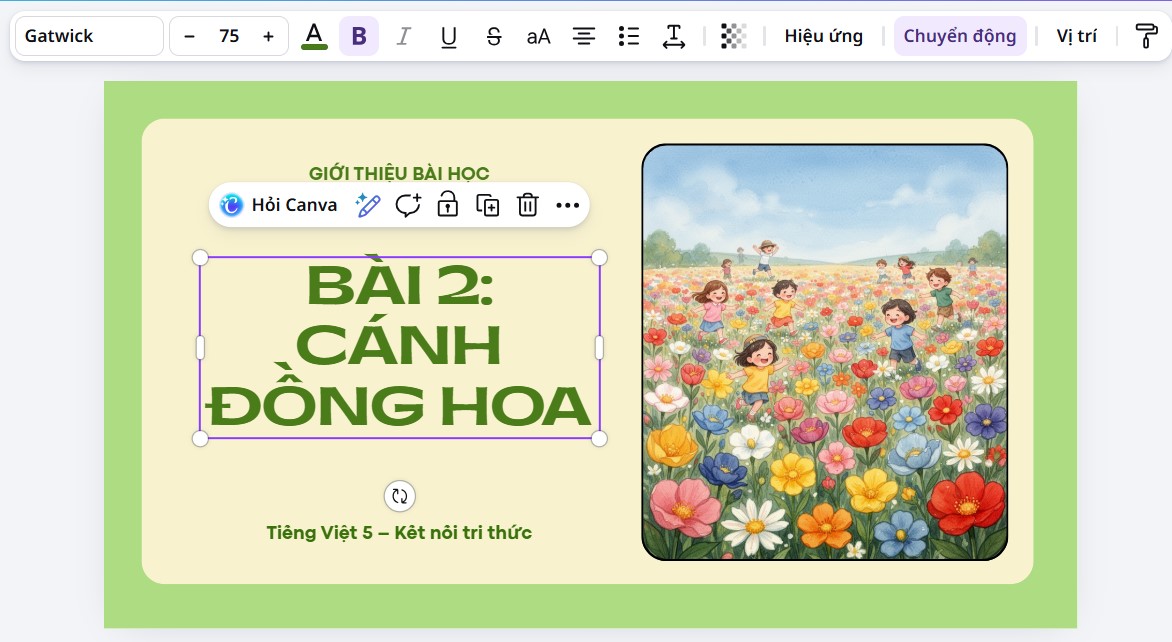Click the font size input field

click(x=229, y=36)
